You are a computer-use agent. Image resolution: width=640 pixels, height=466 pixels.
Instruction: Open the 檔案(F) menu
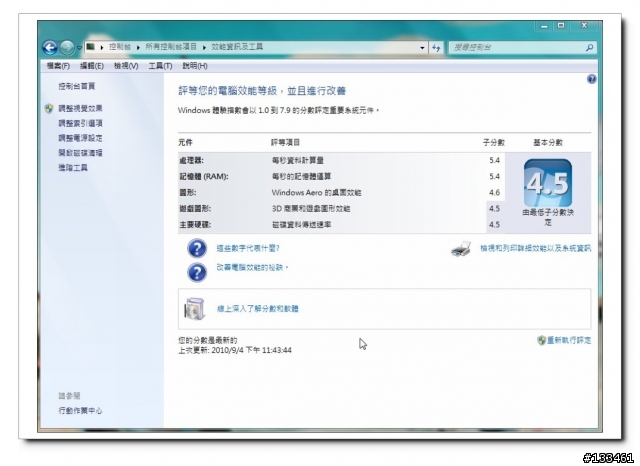pyautogui.click(x=58, y=66)
